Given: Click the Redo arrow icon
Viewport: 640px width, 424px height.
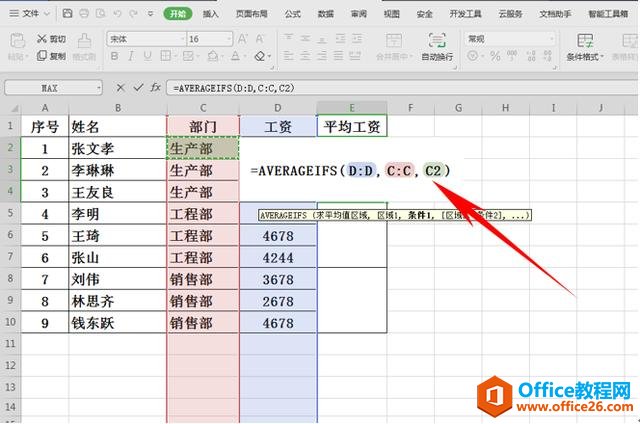Looking at the screenshot, I should tap(133, 13).
